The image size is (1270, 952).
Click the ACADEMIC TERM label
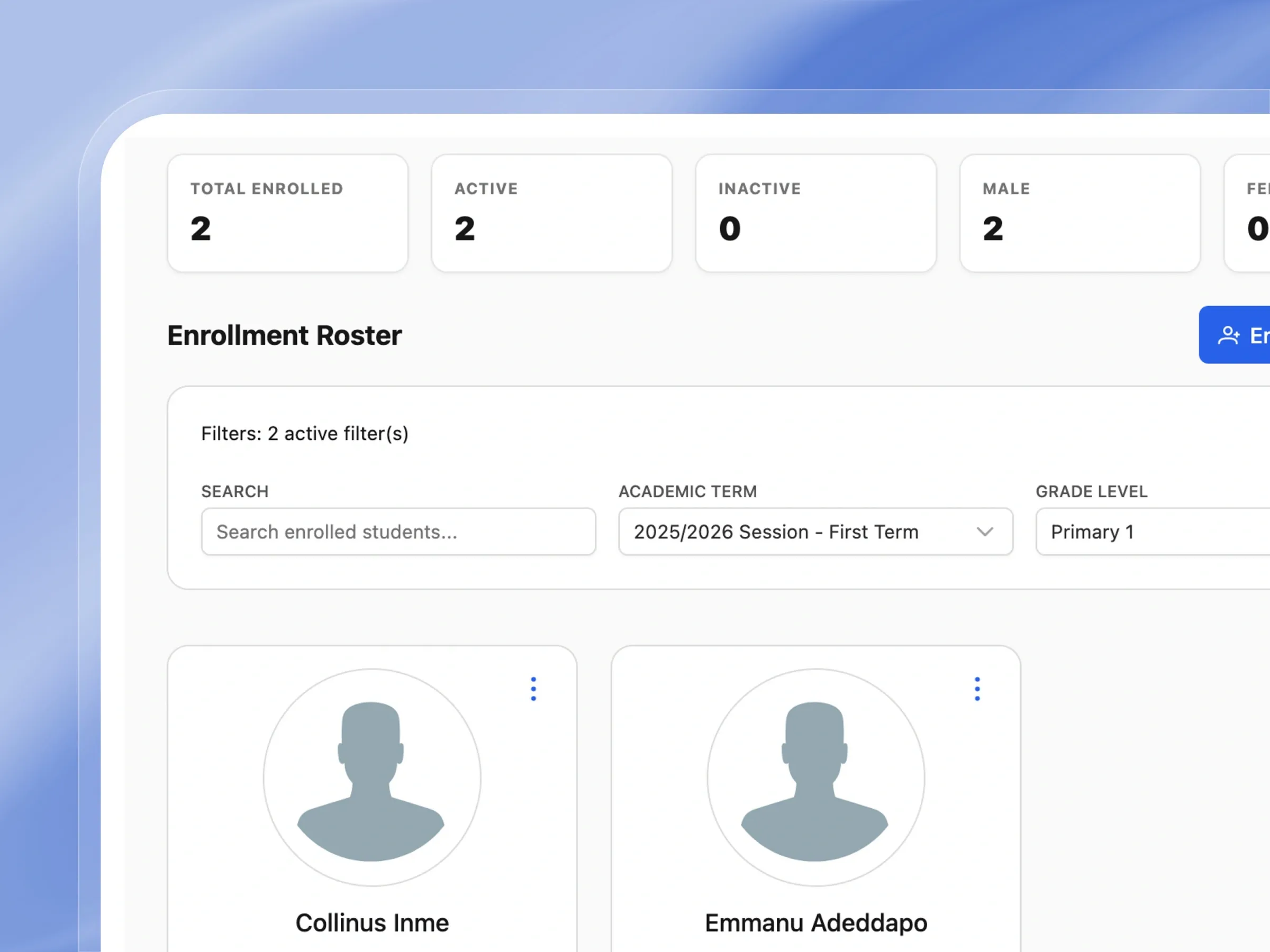(x=687, y=491)
